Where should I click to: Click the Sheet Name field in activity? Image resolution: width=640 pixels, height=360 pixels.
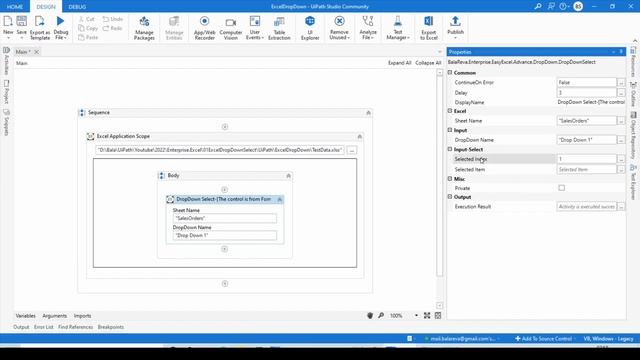[x=224, y=218]
